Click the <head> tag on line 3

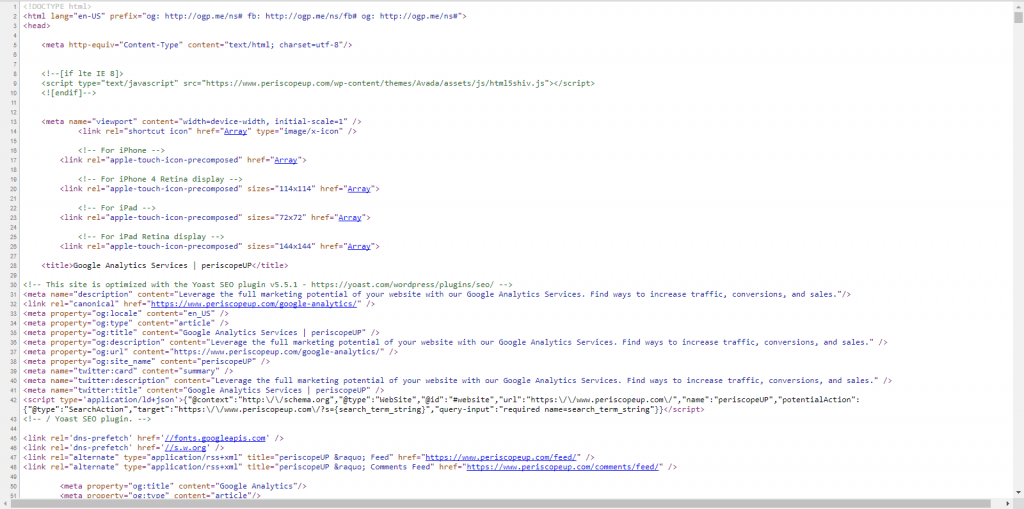[x=37, y=25]
